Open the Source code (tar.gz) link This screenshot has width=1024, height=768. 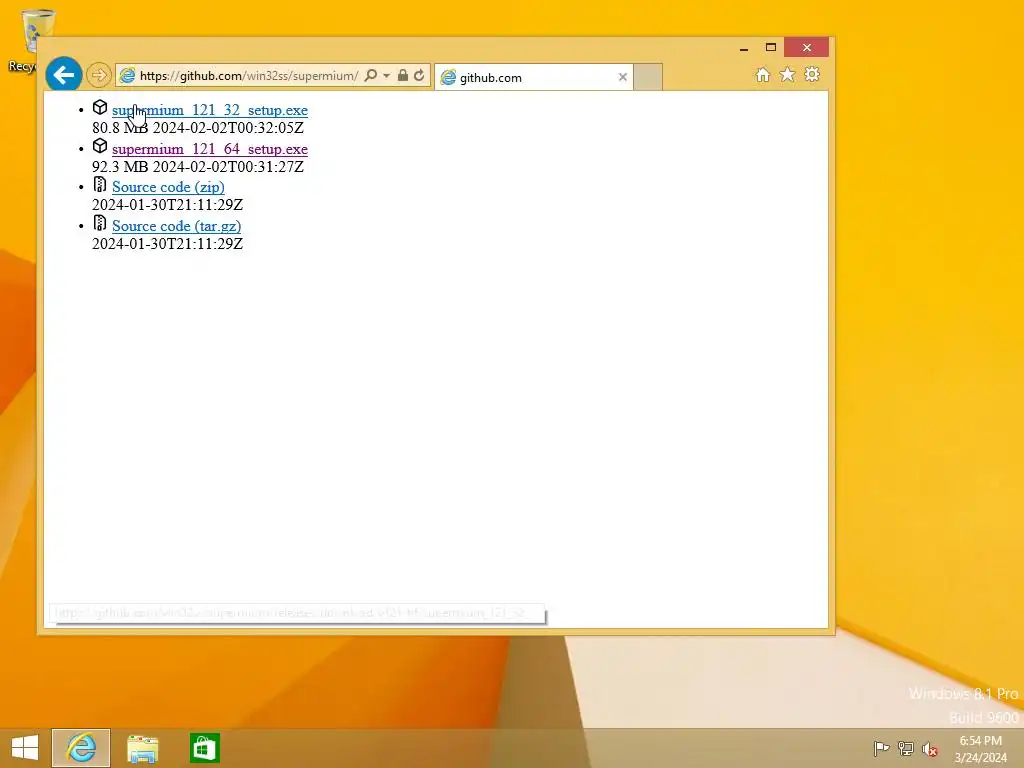click(x=176, y=226)
